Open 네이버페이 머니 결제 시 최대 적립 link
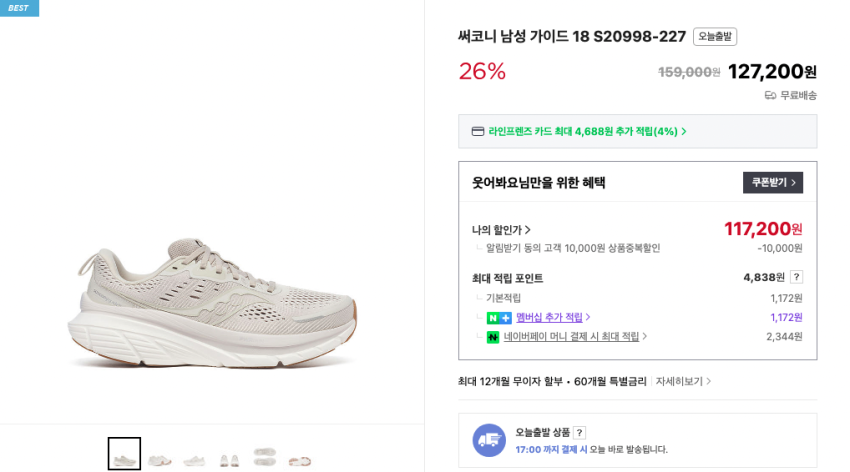Screen dimensions: 850x472 [575, 337]
